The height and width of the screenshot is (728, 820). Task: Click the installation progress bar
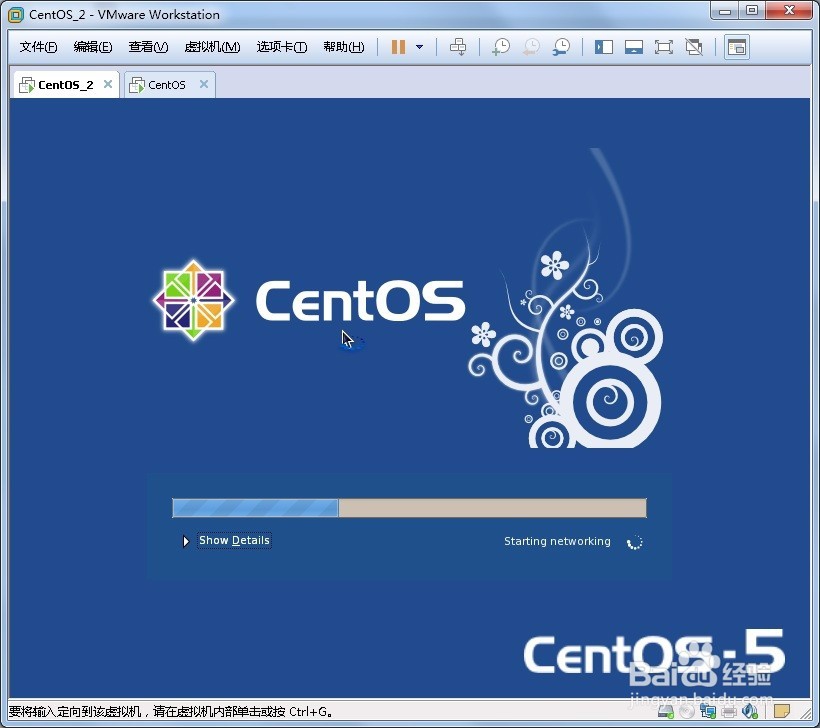click(x=409, y=508)
